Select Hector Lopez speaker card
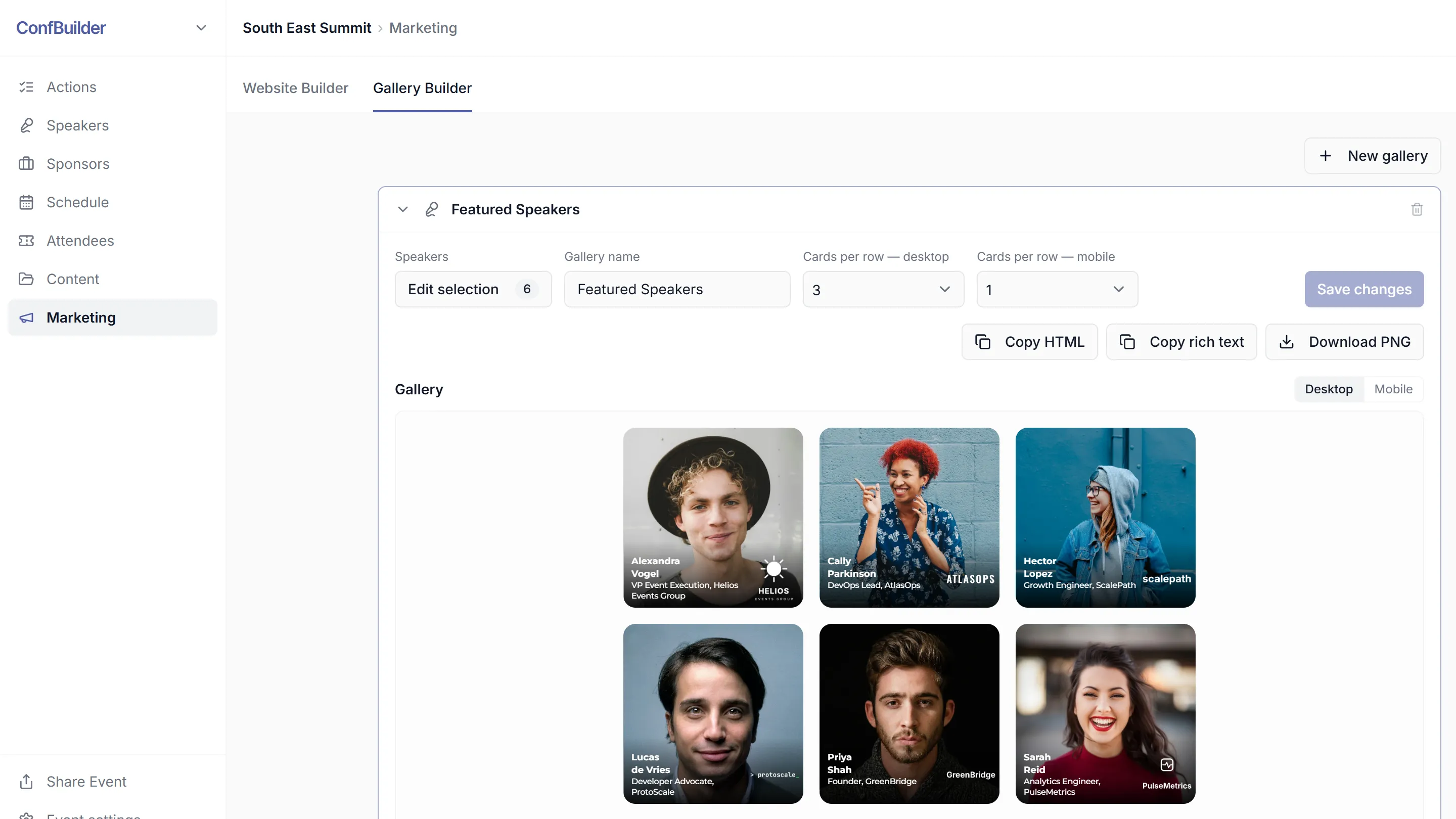The image size is (1456, 819). [1105, 518]
